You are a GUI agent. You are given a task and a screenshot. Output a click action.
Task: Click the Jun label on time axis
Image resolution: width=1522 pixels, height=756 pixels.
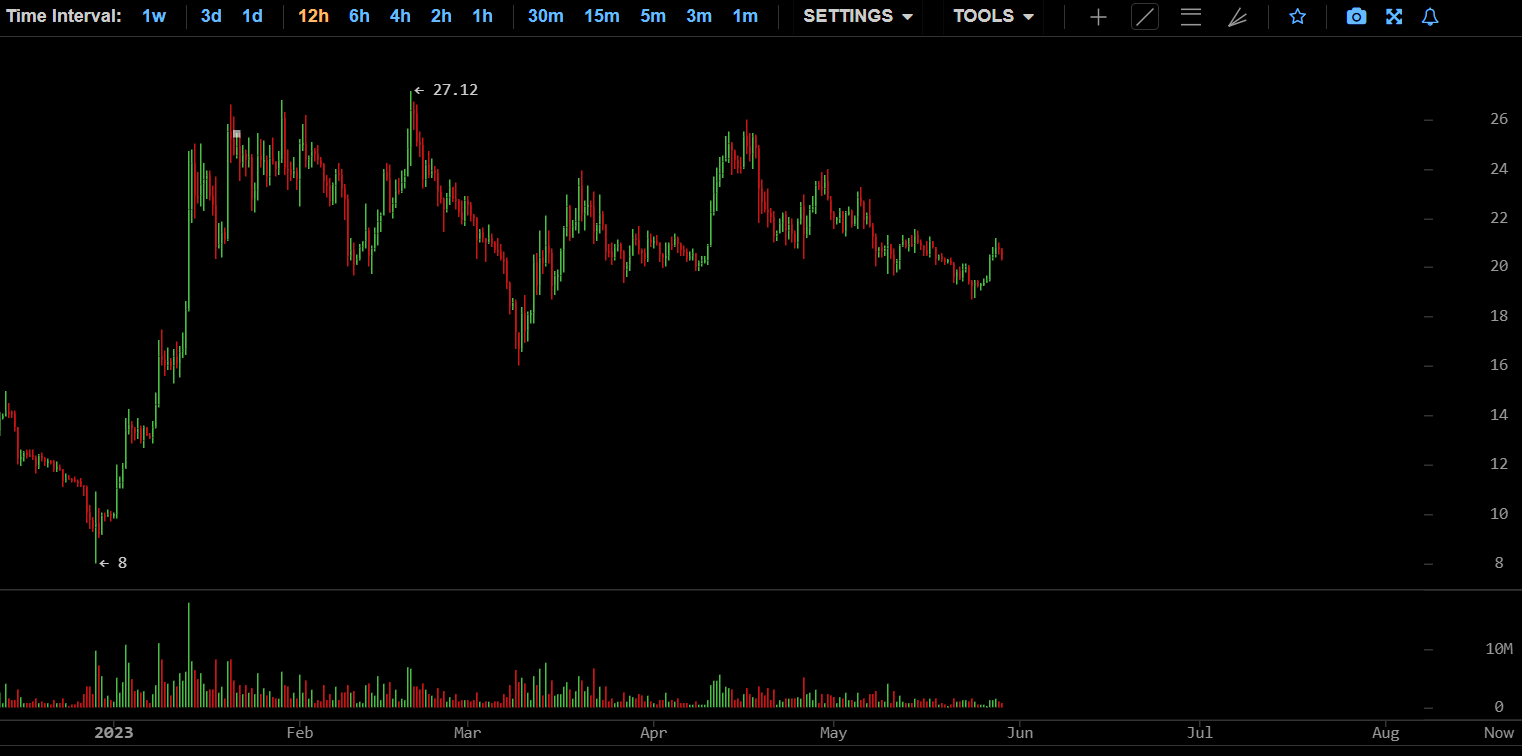(x=1019, y=733)
